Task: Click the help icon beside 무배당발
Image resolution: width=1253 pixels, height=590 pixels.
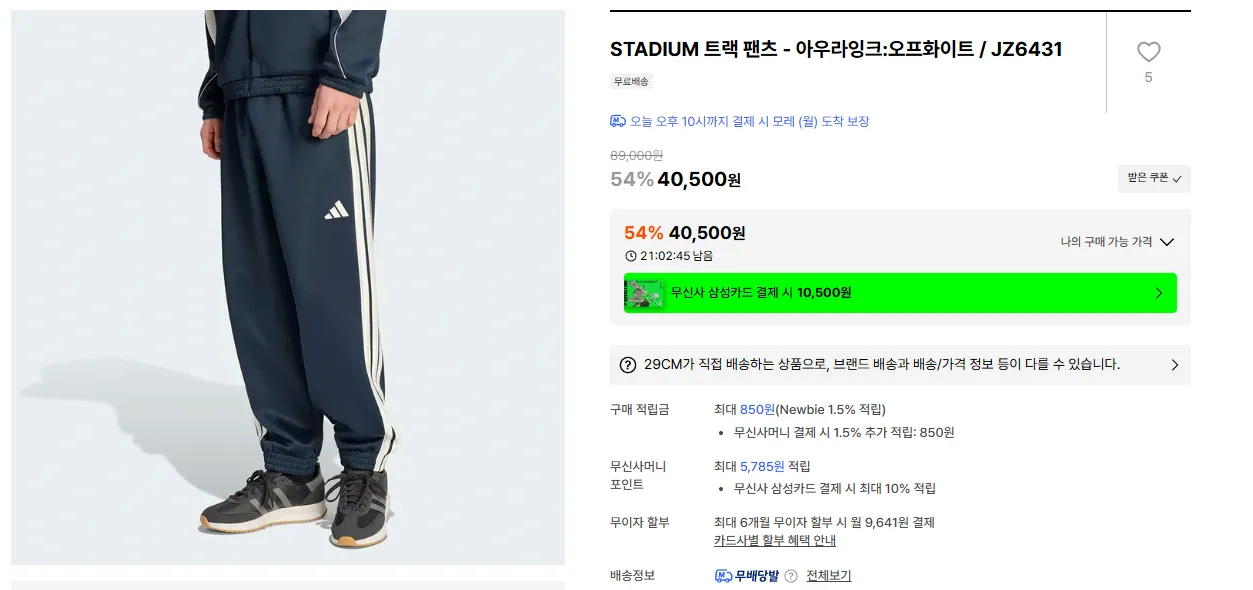Action: click(x=791, y=576)
